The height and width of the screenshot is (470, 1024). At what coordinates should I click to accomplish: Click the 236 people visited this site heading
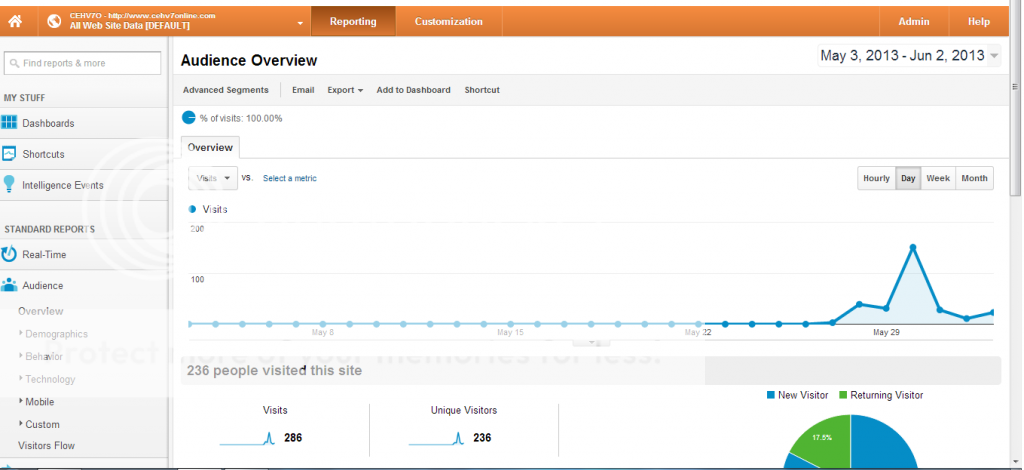(x=274, y=371)
